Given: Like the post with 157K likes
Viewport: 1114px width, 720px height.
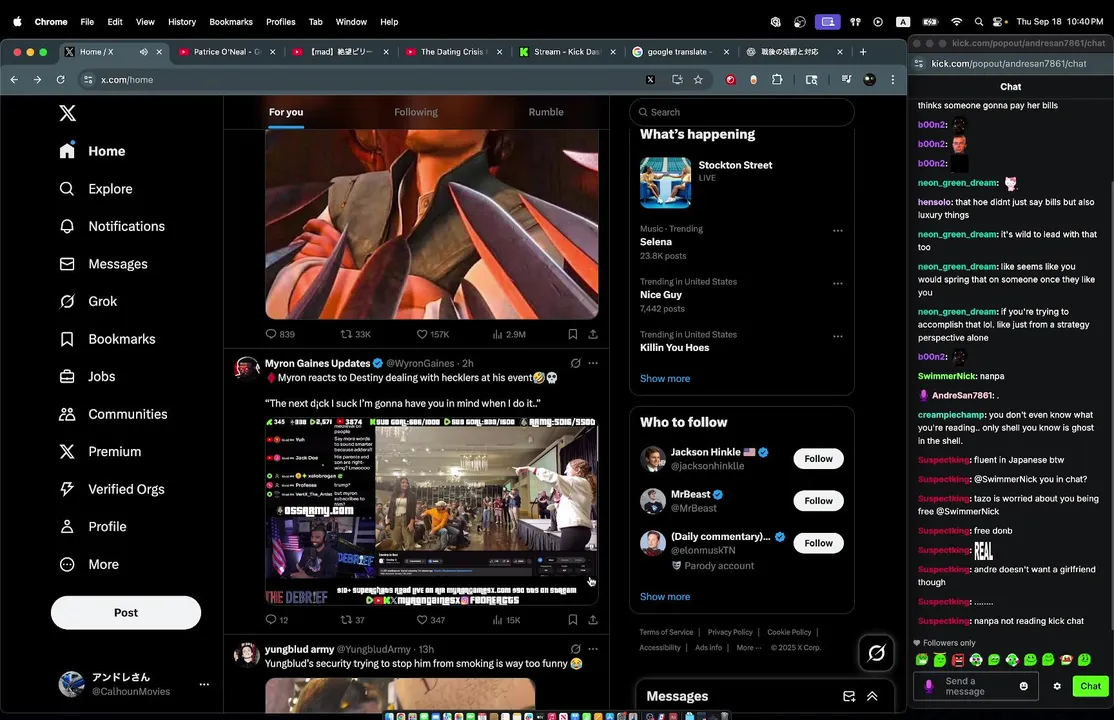Looking at the screenshot, I should click(x=432, y=334).
